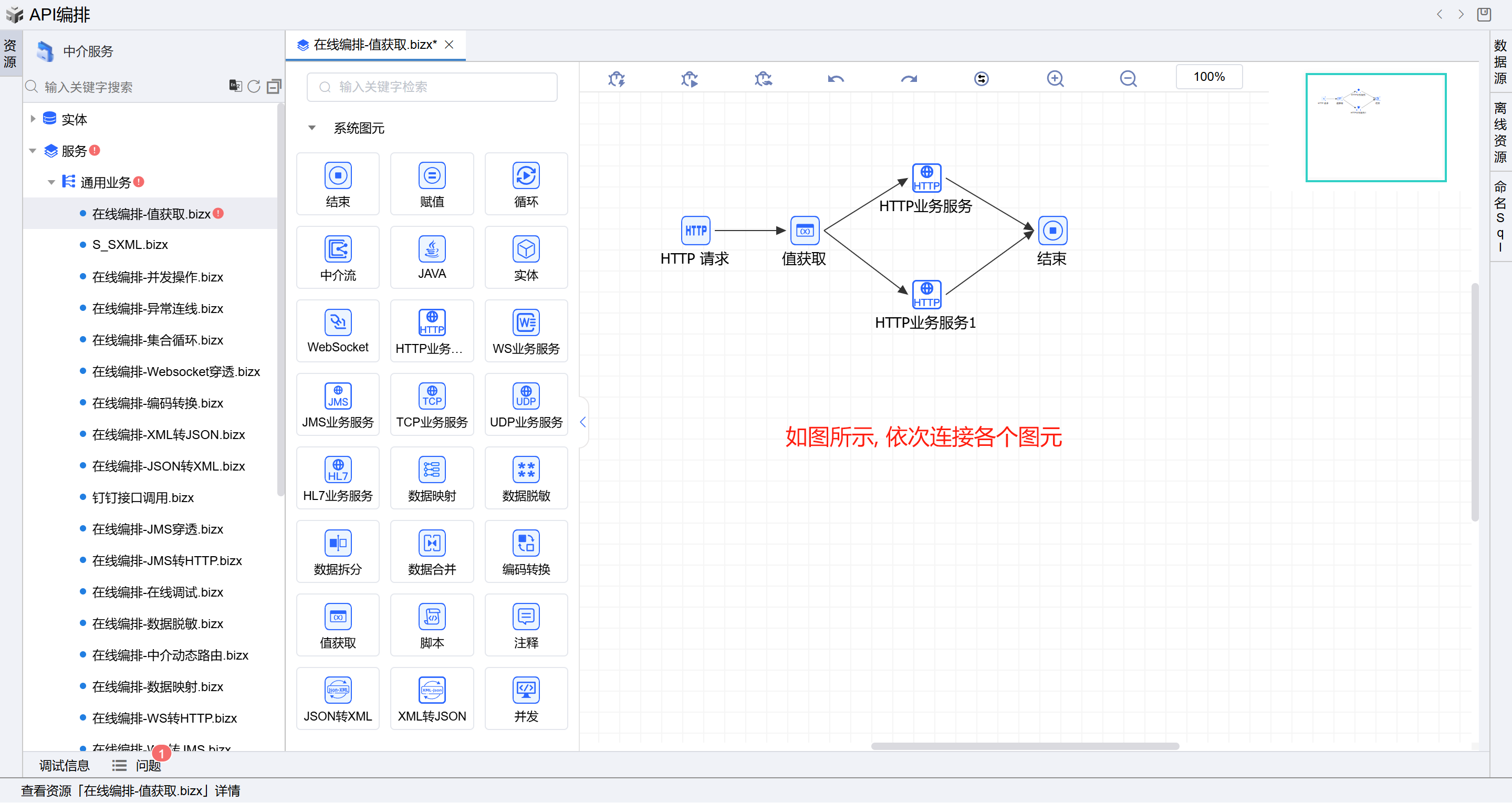The width and height of the screenshot is (1512, 803).
Task: Click the undo arrow in canvas toolbar
Action: (x=835, y=78)
